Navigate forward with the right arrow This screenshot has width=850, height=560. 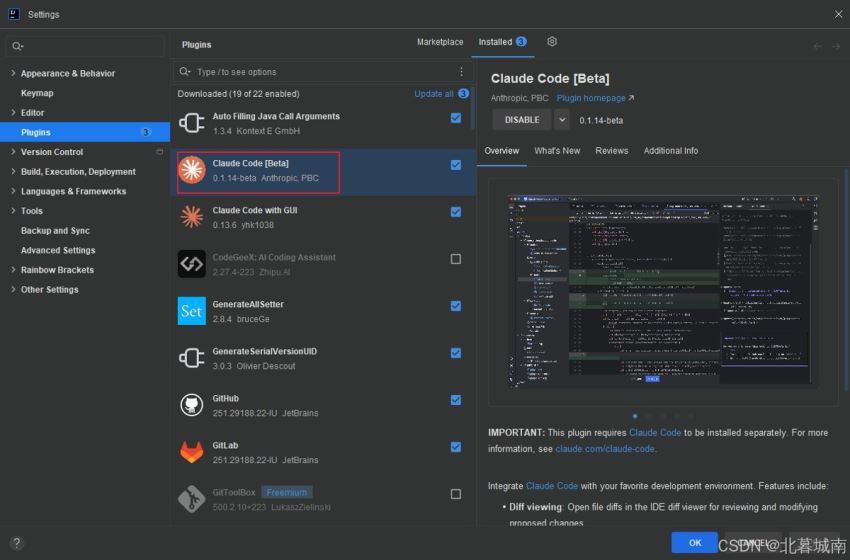(836, 47)
